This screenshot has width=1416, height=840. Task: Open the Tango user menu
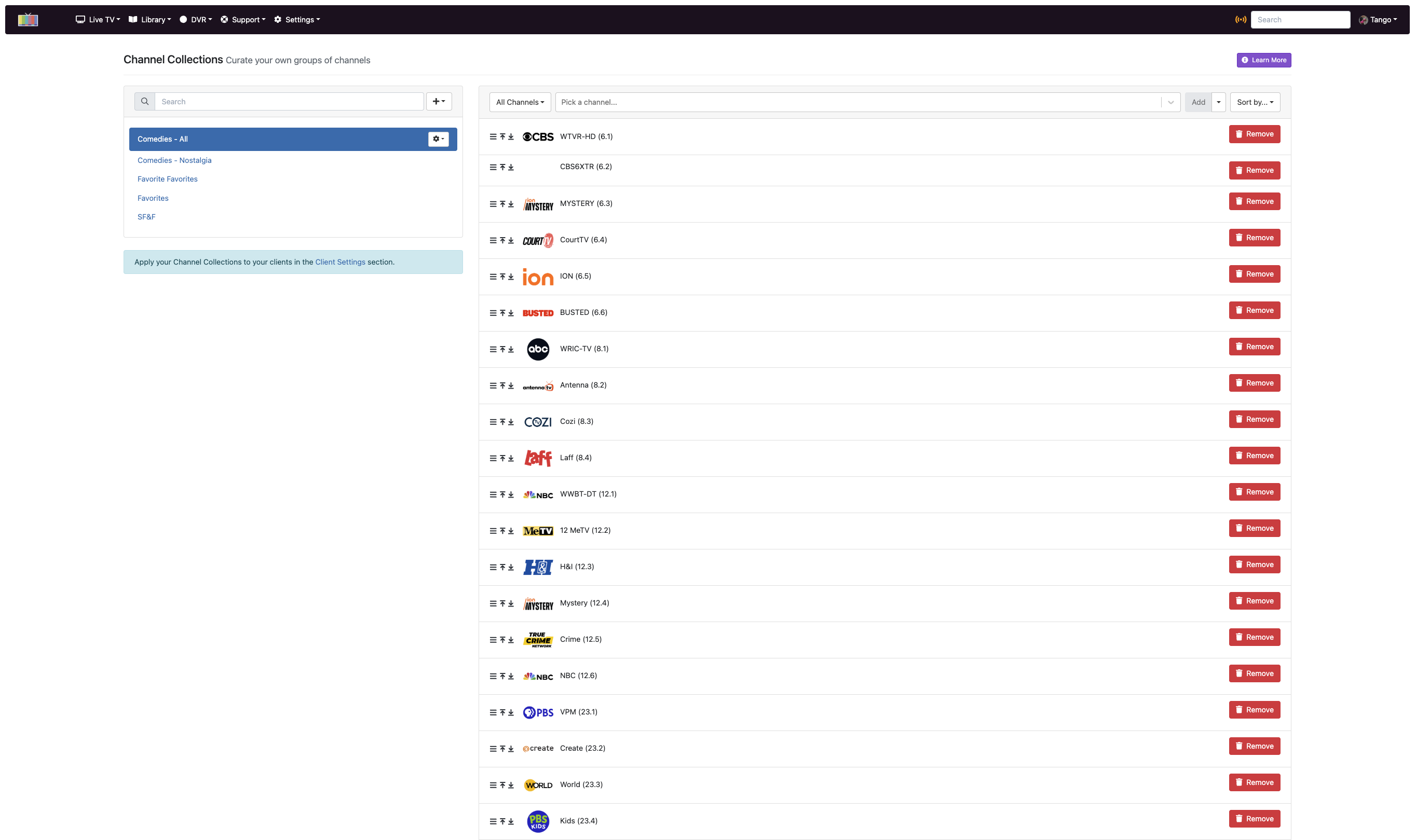pyautogui.click(x=1378, y=20)
